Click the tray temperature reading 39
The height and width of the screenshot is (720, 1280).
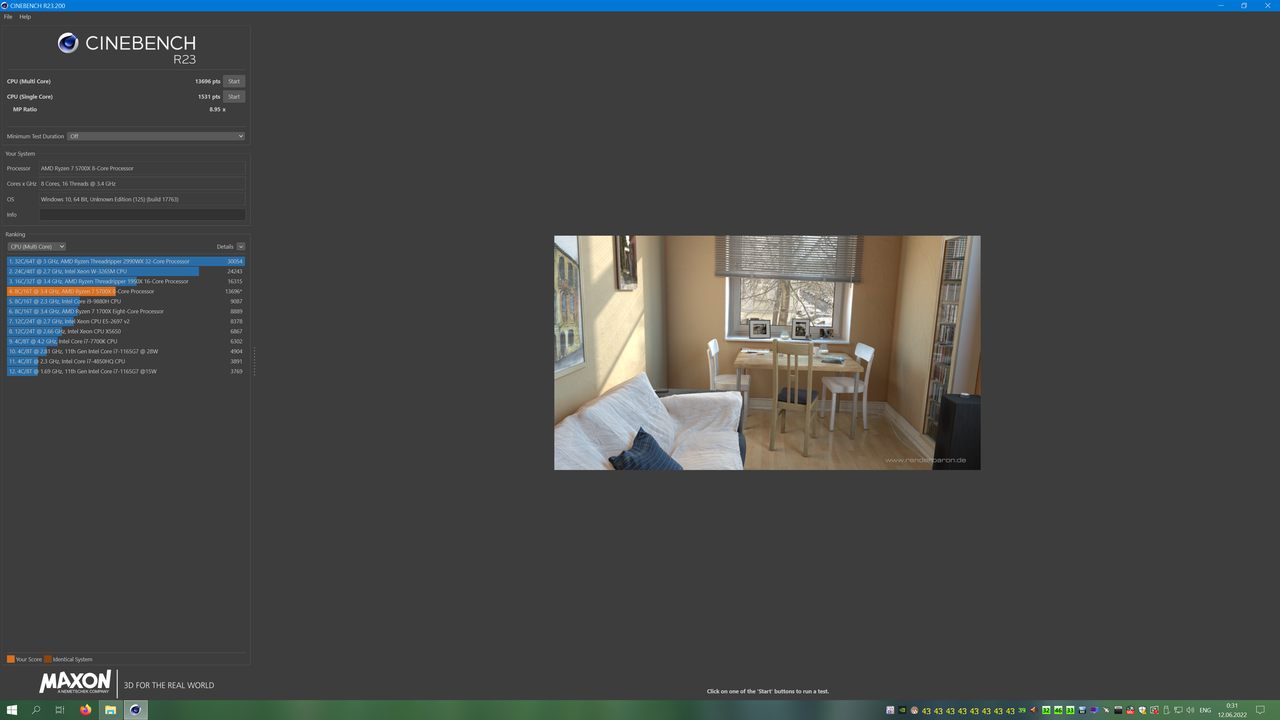point(1022,710)
